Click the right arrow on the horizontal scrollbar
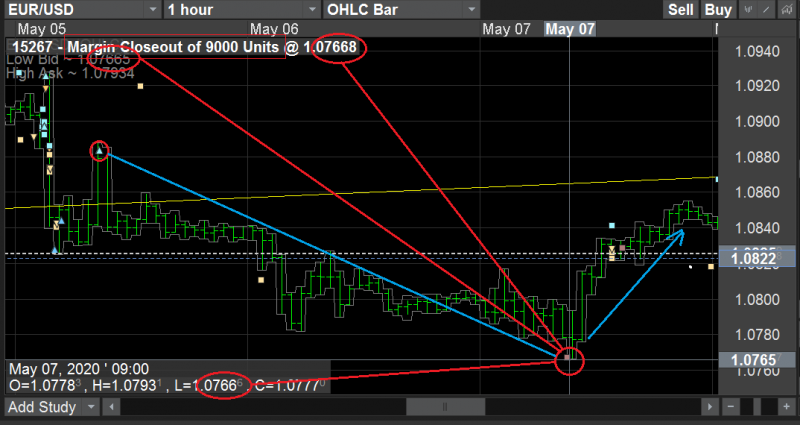This screenshot has height=425, width=800. [x=710, y=407]
